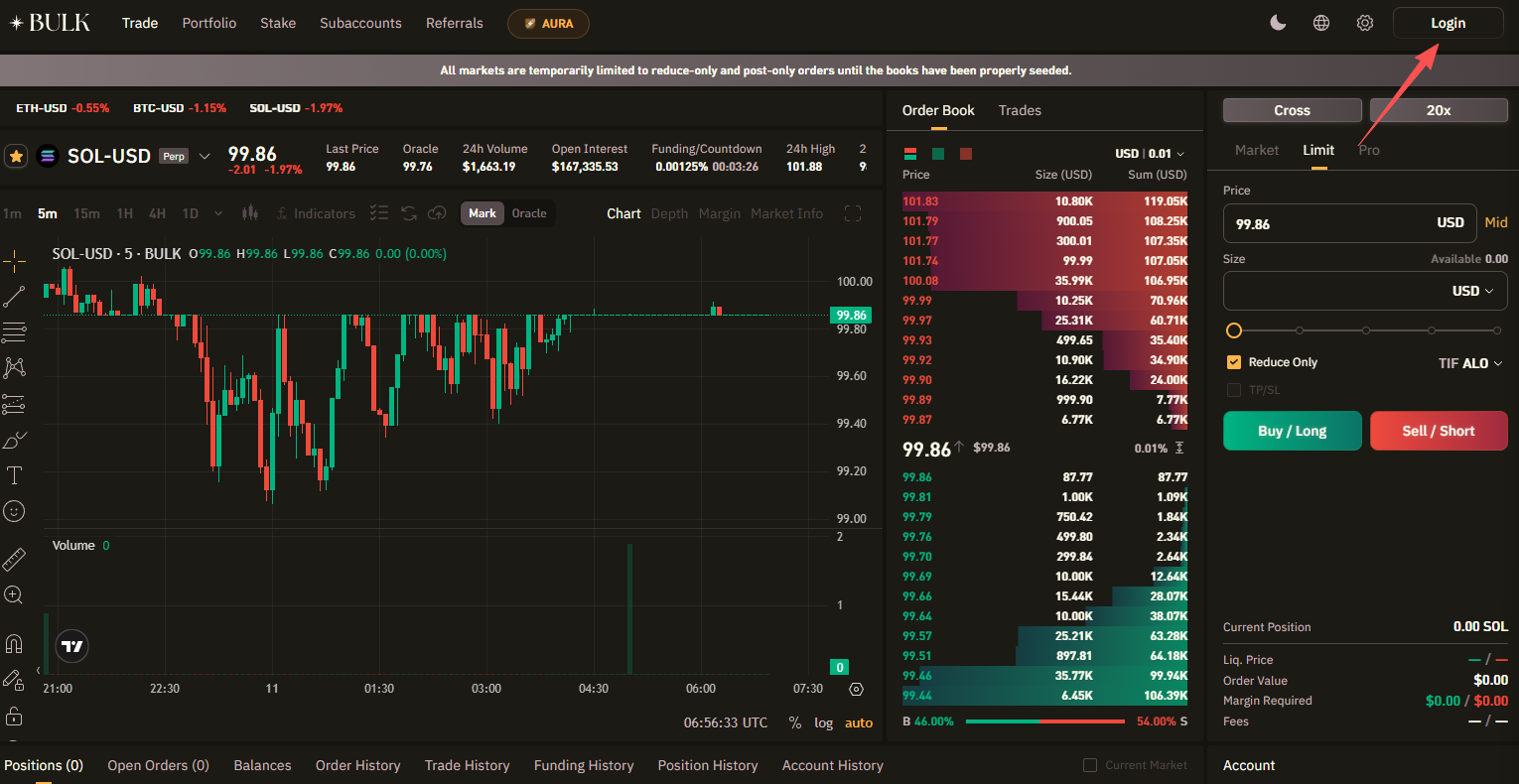Open settings gear icon in header
Viewport: 1519px width, 784px height.
click(1365, 23)
